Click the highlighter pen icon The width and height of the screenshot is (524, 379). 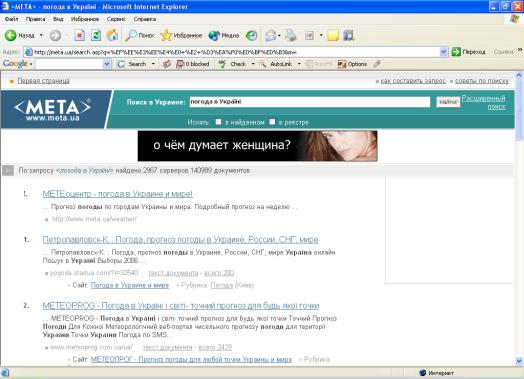377,64
